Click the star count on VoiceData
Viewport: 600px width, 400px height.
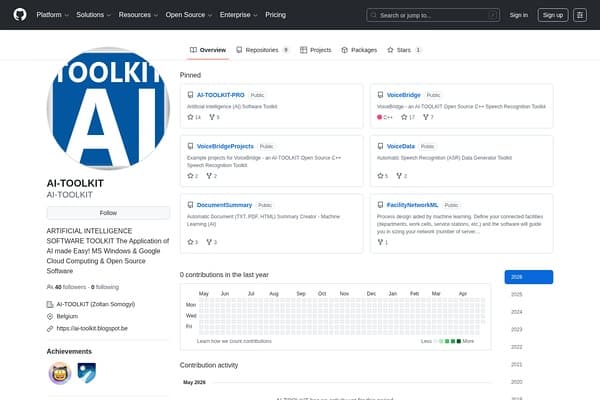[x=383, y=176]
